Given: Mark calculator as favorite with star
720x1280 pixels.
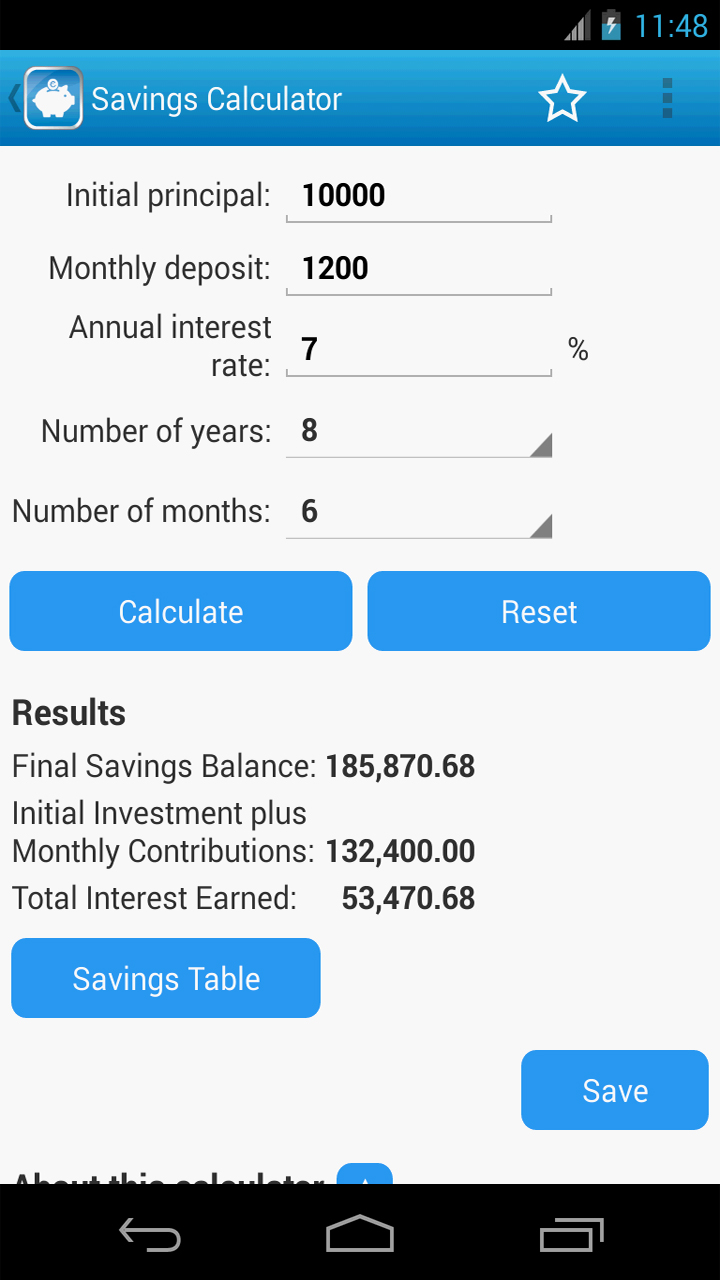Looking at the screenshot, I should point(561,99).
